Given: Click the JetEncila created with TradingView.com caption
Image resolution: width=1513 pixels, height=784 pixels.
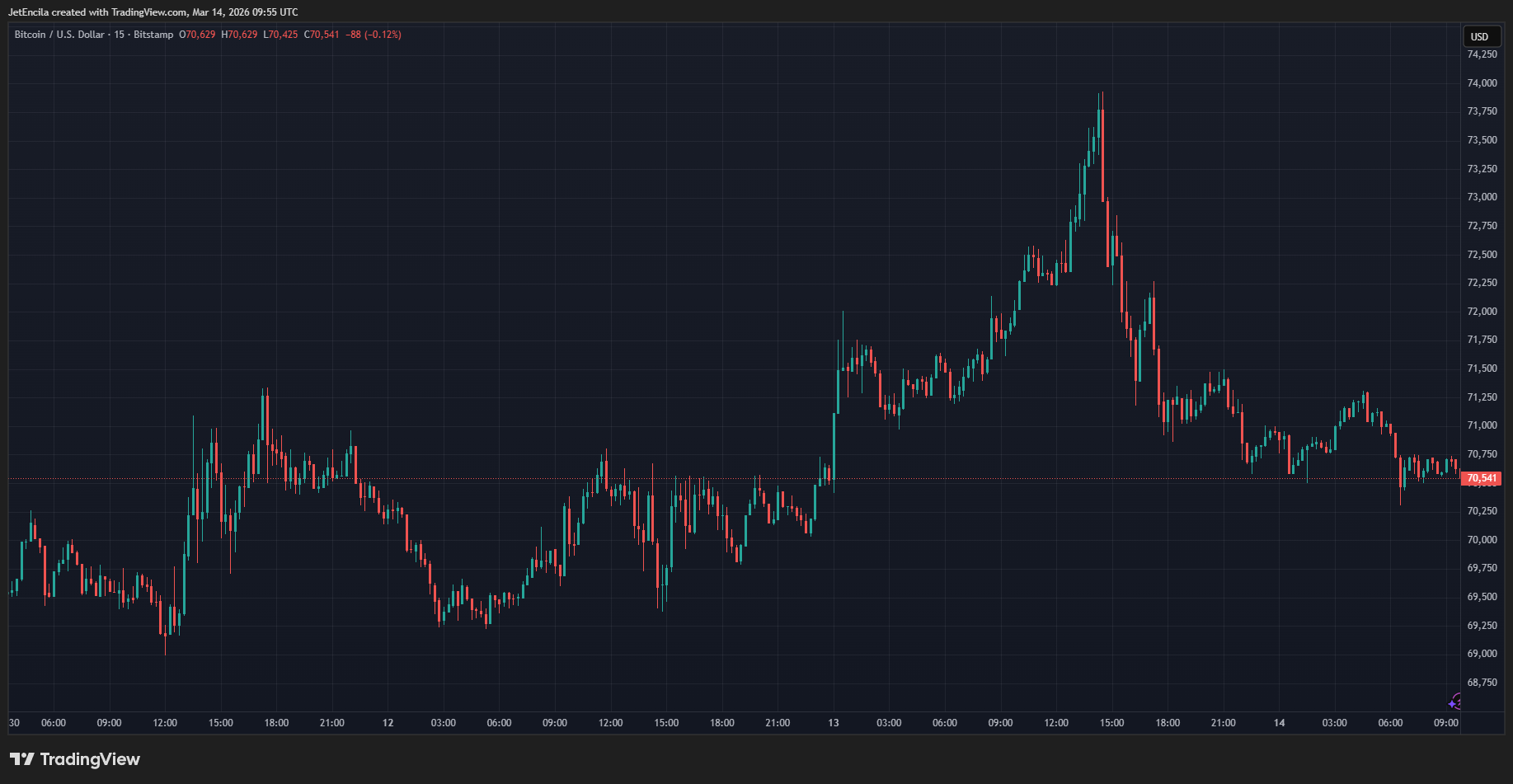Looking at the screenshot, I should [x=153, y=12].
